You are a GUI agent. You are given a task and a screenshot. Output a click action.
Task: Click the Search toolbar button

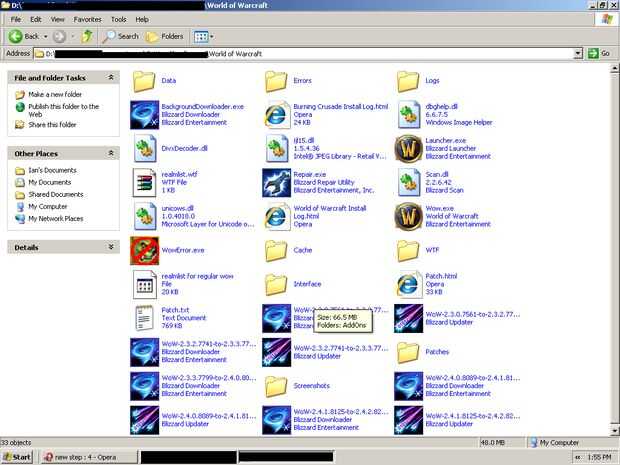point(121,36)
